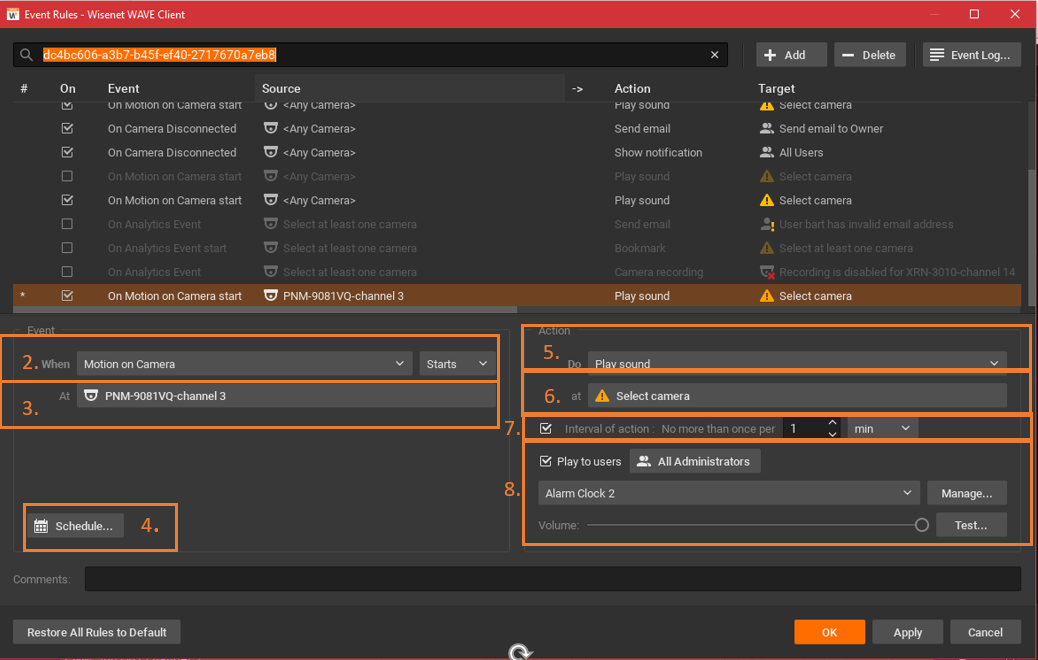
Task: Click the warning icon in the 'at Select camera' field
Action: 602,396
